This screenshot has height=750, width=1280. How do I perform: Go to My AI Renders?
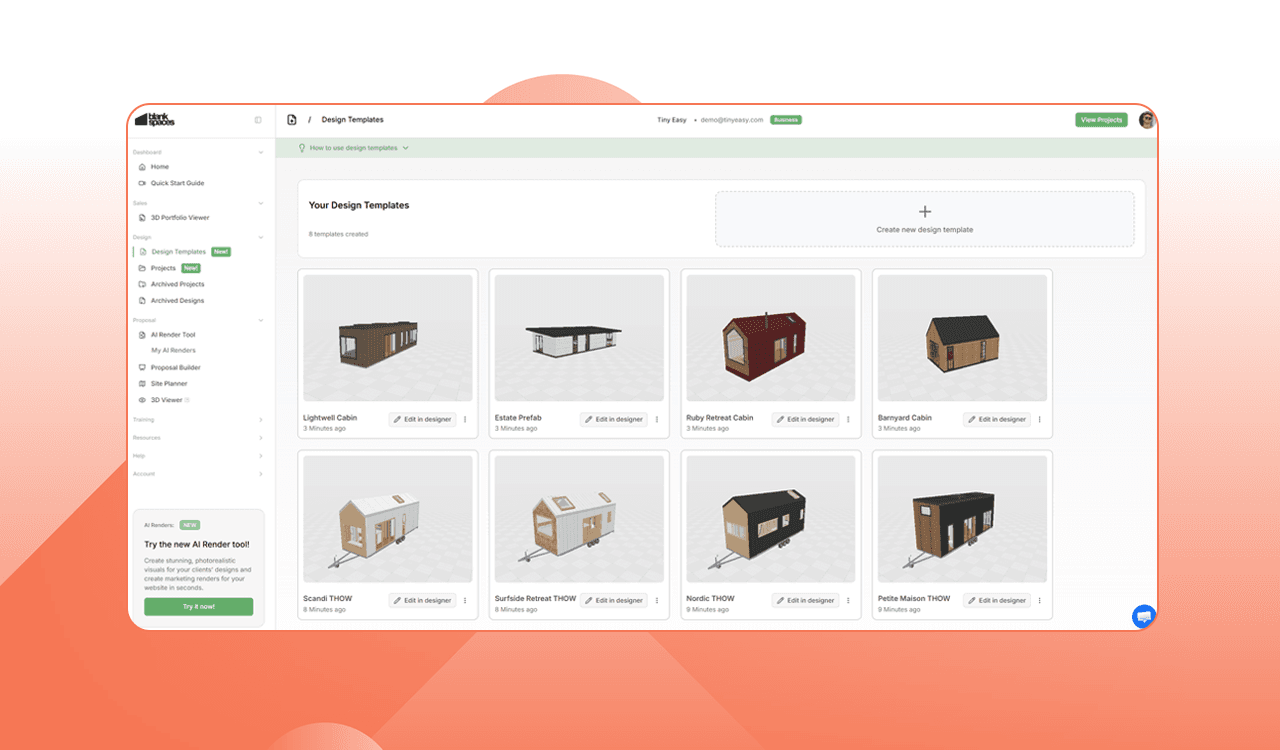(x=173, y=351)
